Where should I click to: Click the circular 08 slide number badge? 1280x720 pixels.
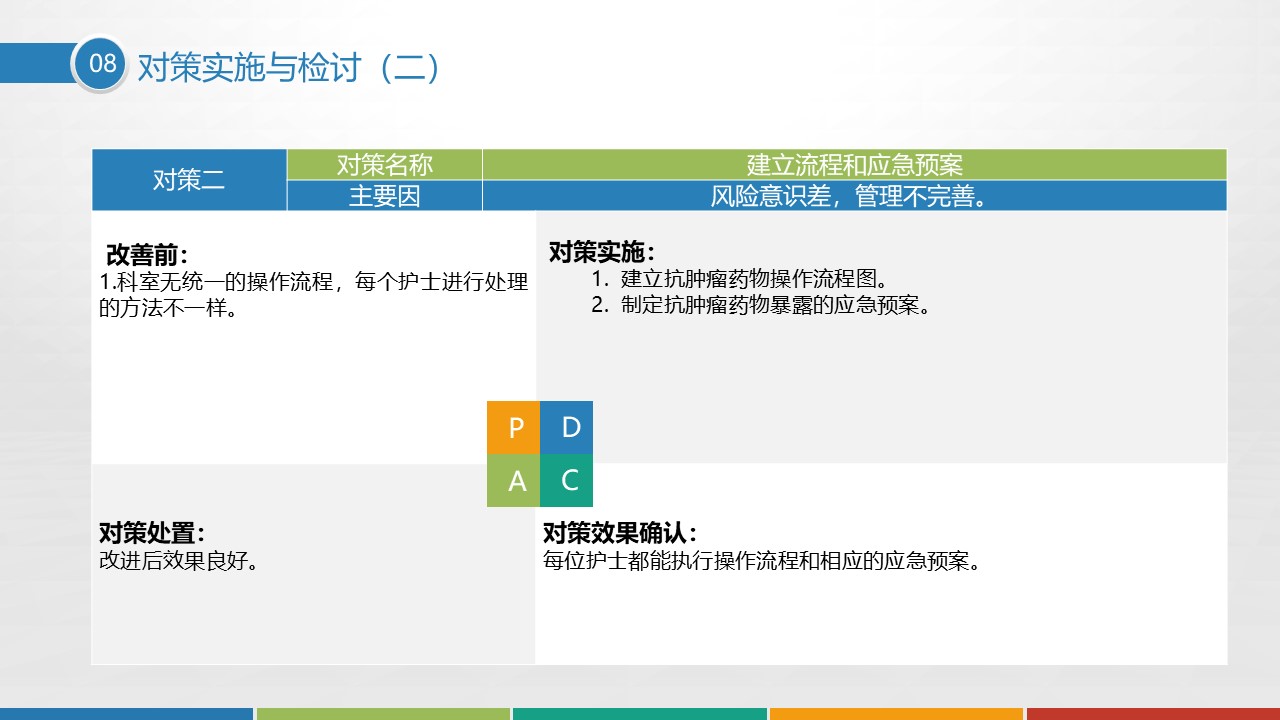[x=101, y=64]
